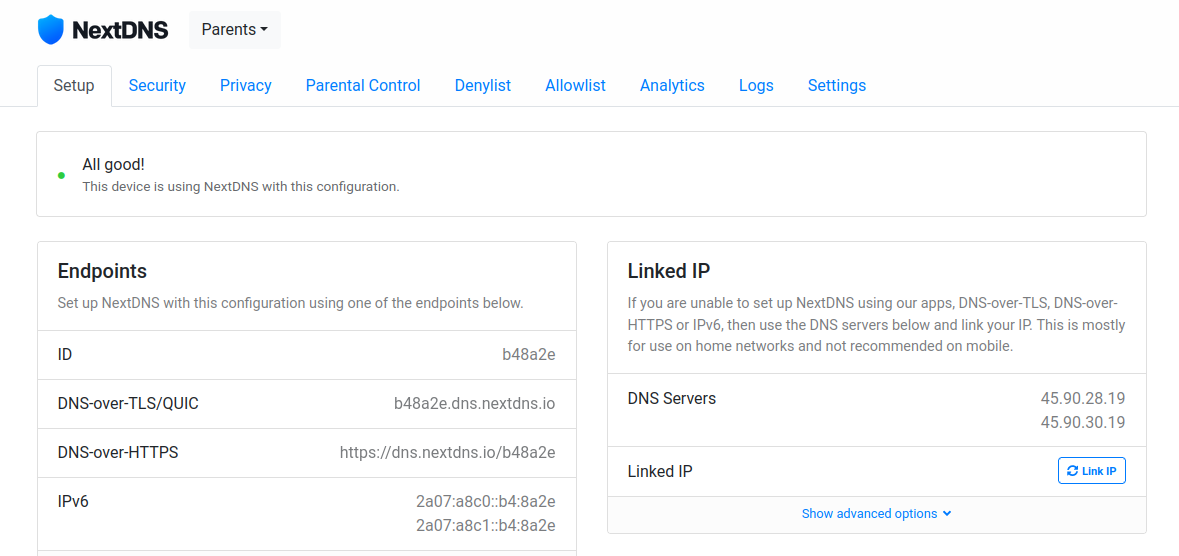Select the Denylist tab
This screenshot has height=556, width=1179.
click(483, 86)
